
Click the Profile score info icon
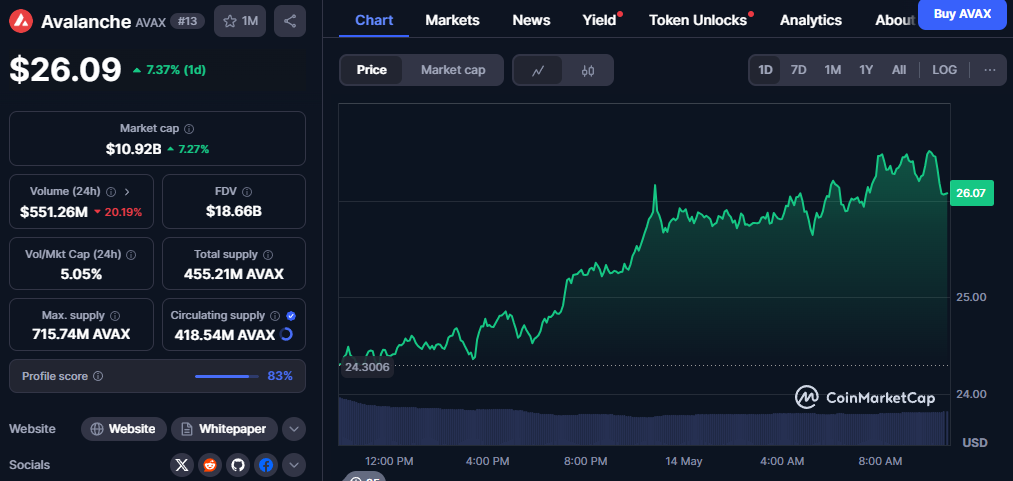pos(98,376)
